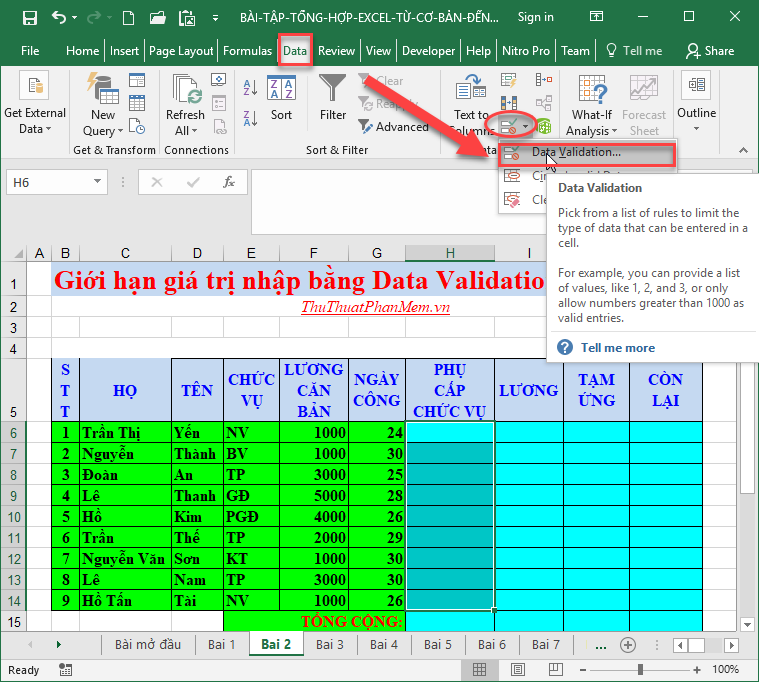
Task: Collapse the ribbon with the chevron
Action: click(743, 151)
